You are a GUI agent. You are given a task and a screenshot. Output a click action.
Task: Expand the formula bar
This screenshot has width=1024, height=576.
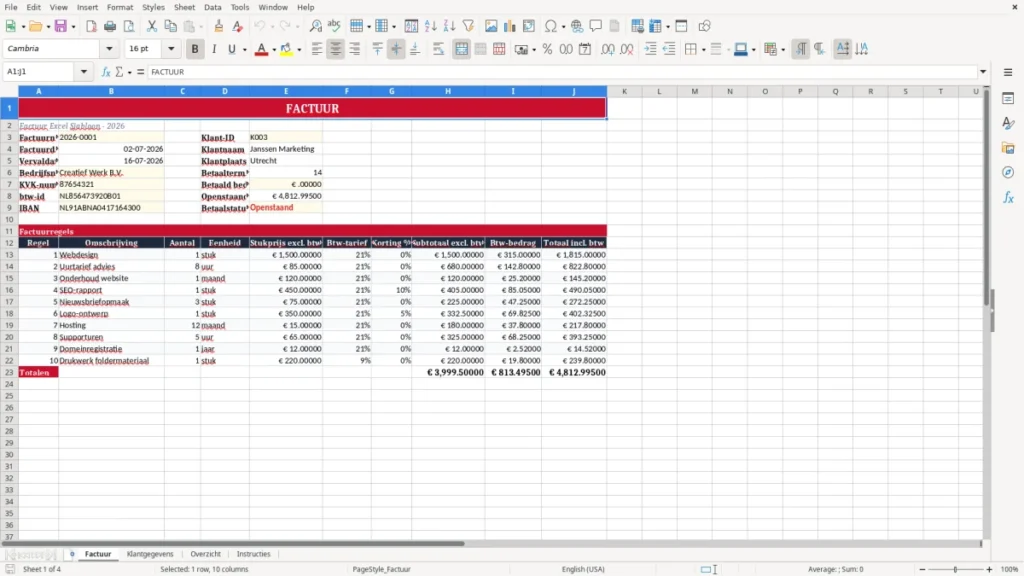pos(983,72)
